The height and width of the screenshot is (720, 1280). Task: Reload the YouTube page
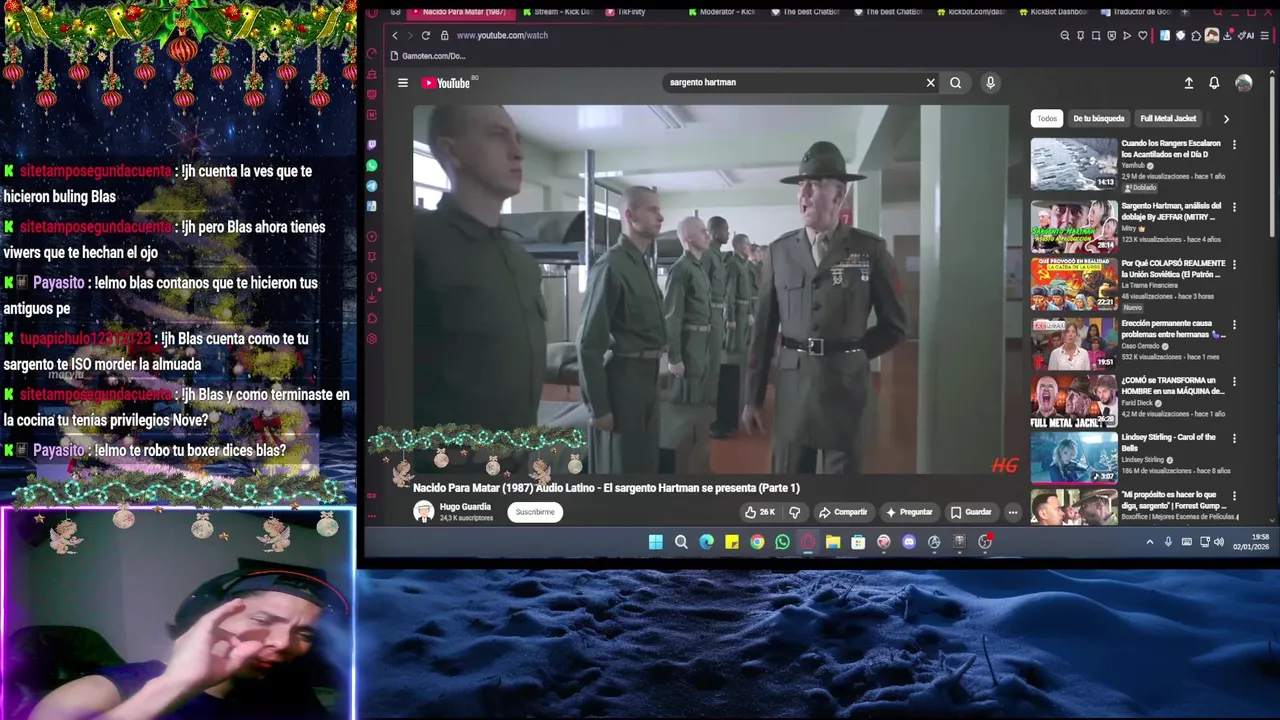point(426,35)
